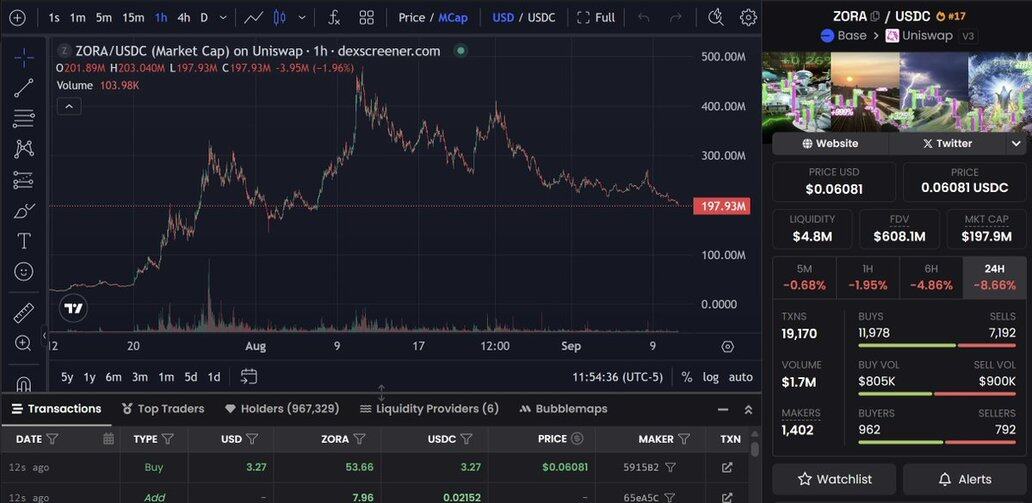Select the ruler measure tool
This screenshot has height=503, width=1032.
24,313
